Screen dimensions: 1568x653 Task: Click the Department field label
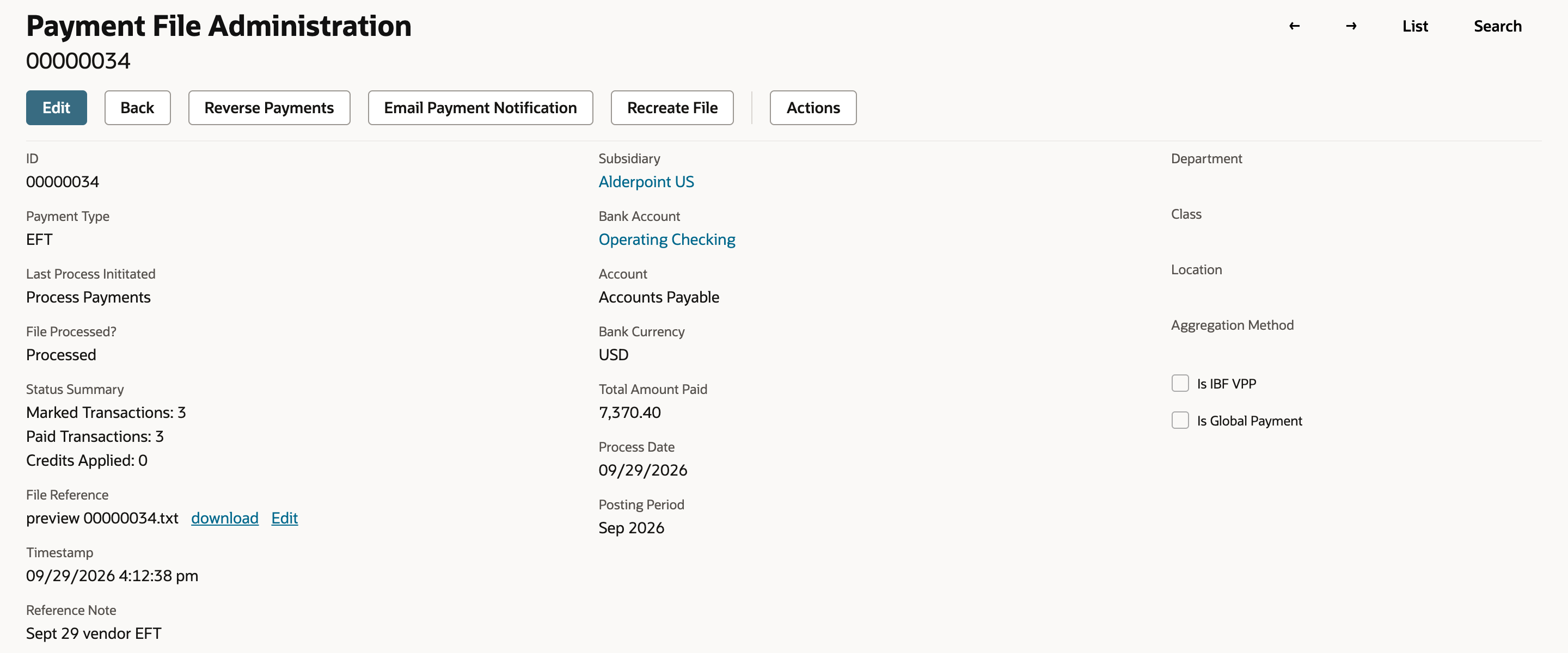click(x=1206, y=158)
